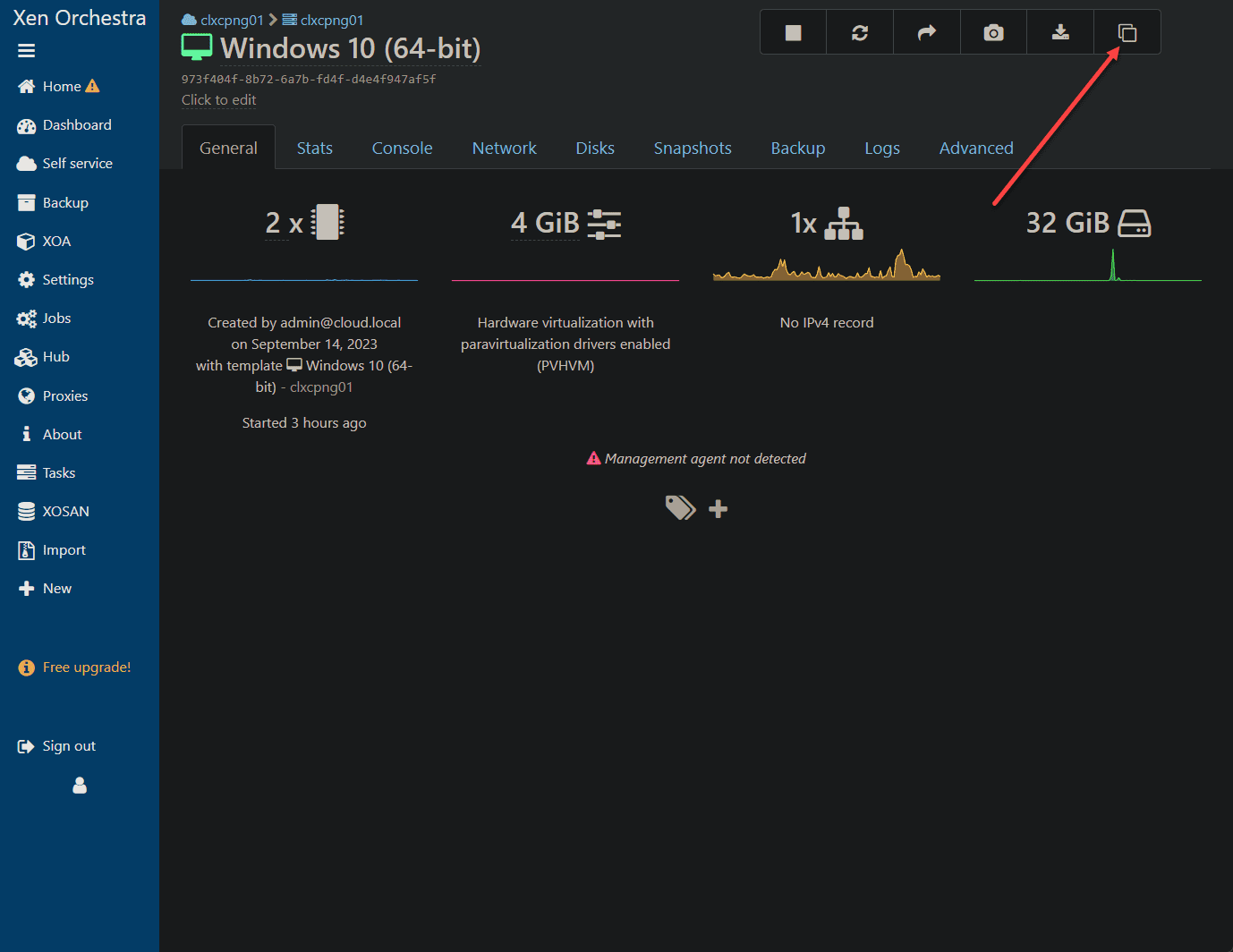Click the network activity sparkline chart
This screenshot has height=952, width=1233.
click(827, 265)
